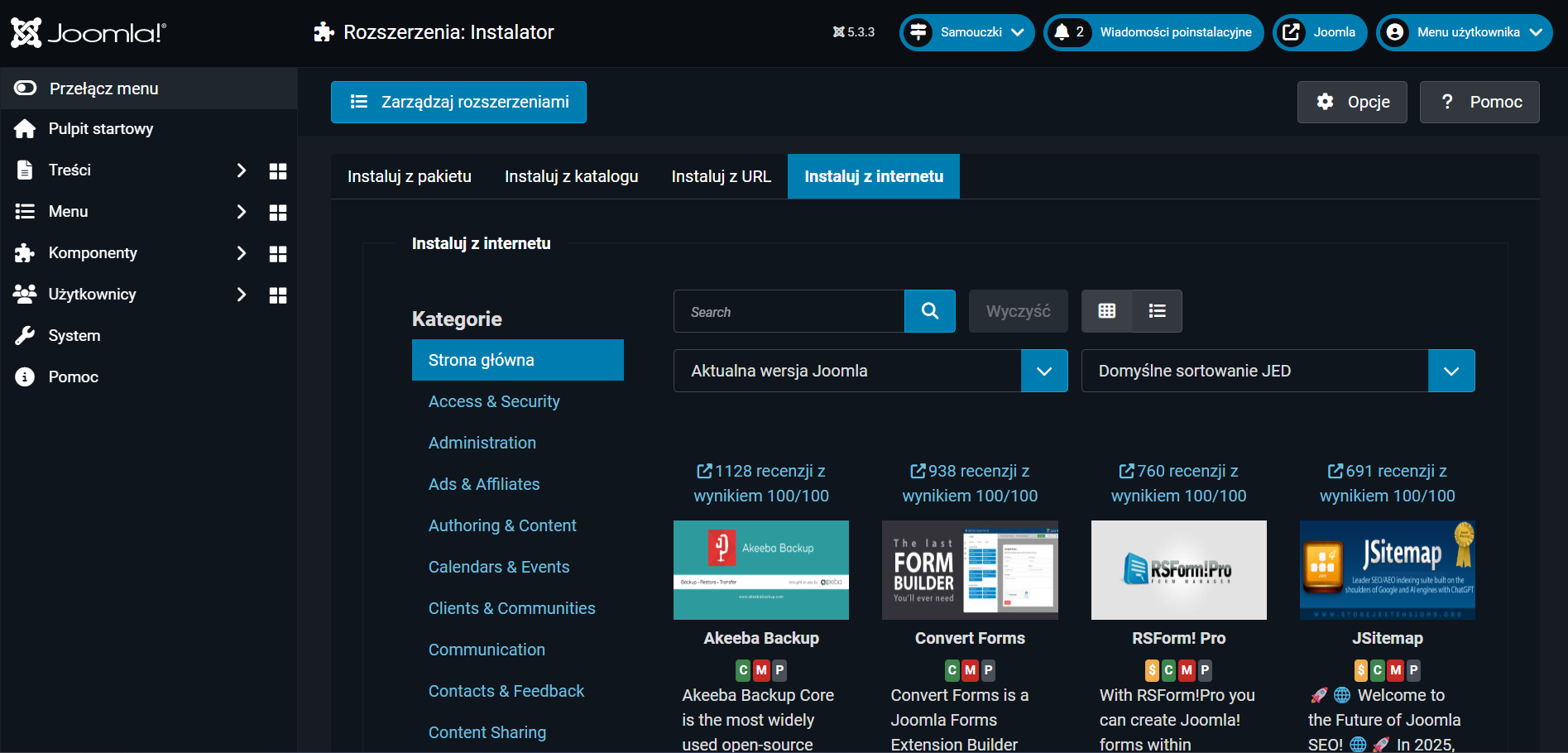Open the Menu dashboard grid icon
1568x753 pixels.
(x=278, y=213)
